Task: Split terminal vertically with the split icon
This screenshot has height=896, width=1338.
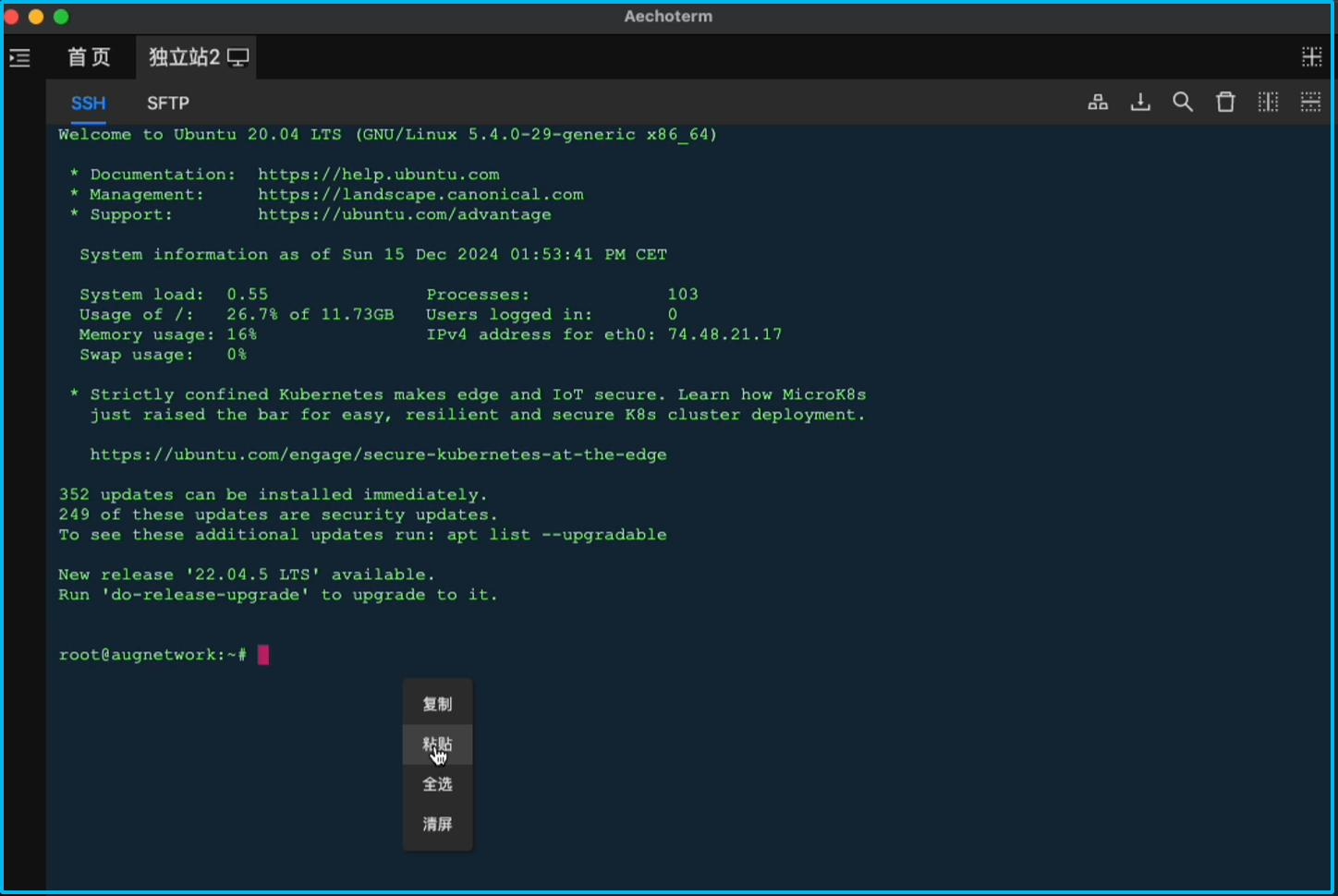Action: point(1268,103)
